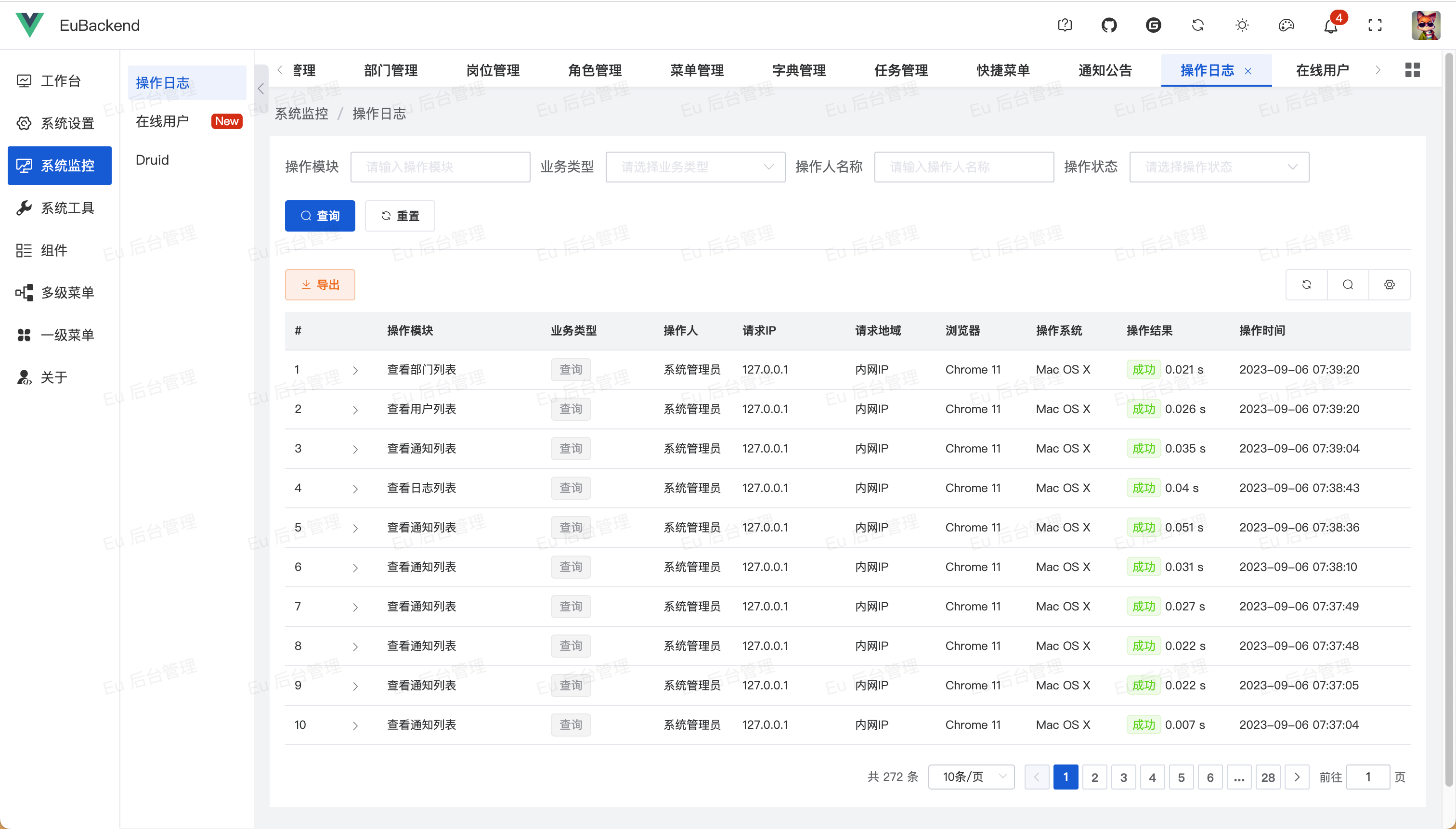Select 系统监控 in the sidebar
This screenshot has width=1456, height=829.
(60, 166)
